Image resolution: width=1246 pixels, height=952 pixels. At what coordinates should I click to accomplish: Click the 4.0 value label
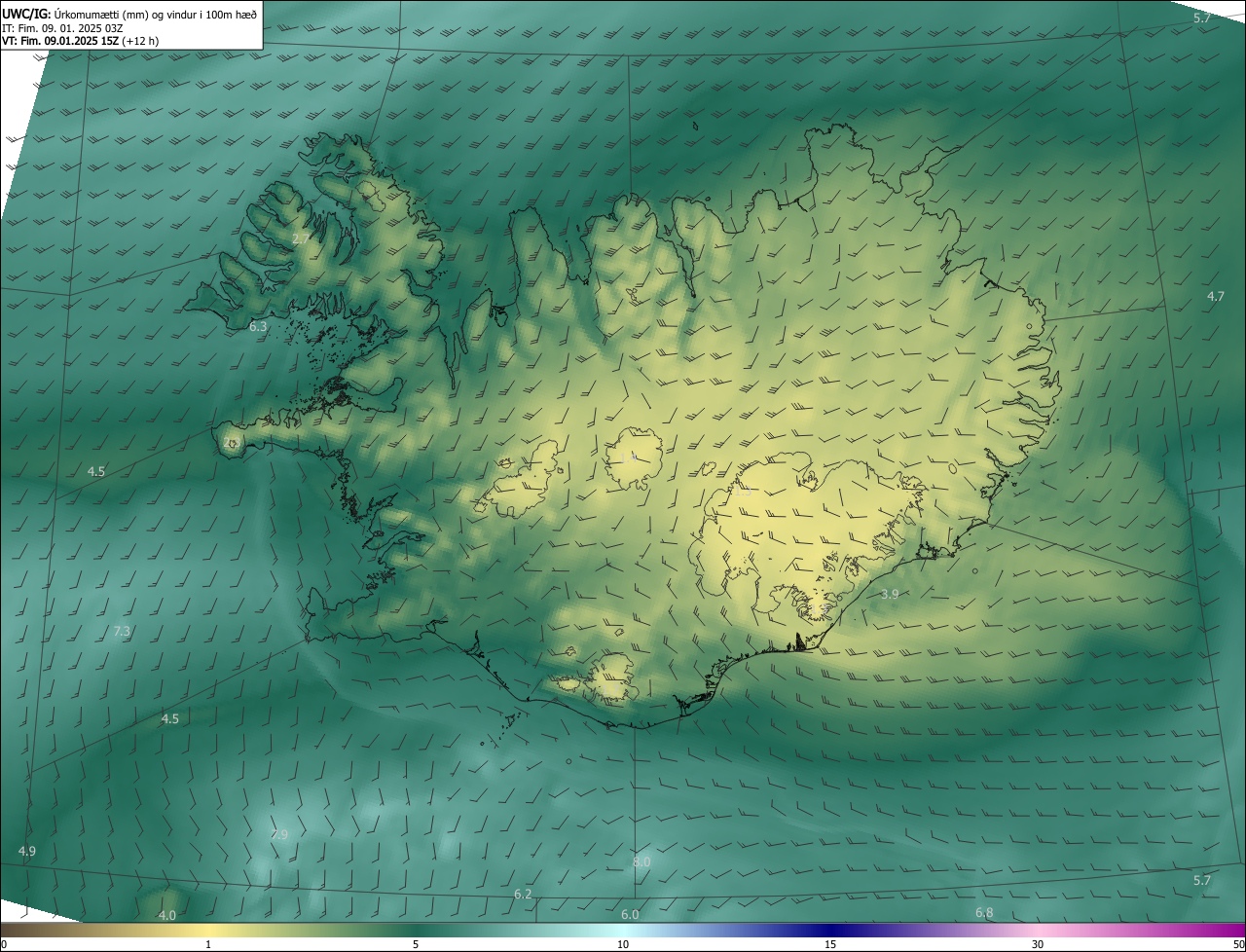tap(167, 915)
